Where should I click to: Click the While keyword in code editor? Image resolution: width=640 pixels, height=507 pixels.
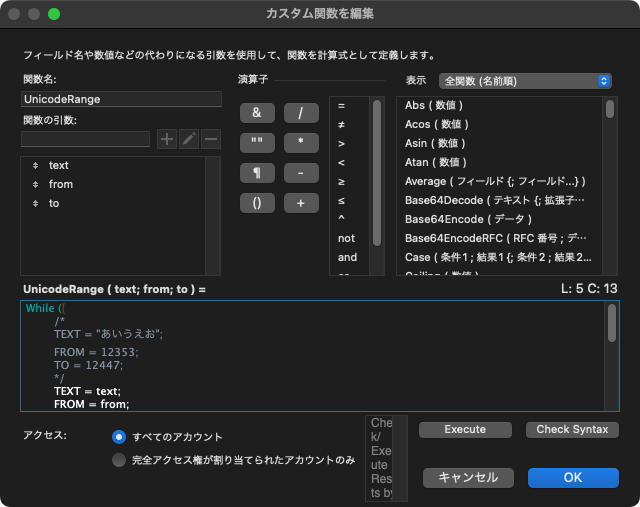(x=40, y=308)
